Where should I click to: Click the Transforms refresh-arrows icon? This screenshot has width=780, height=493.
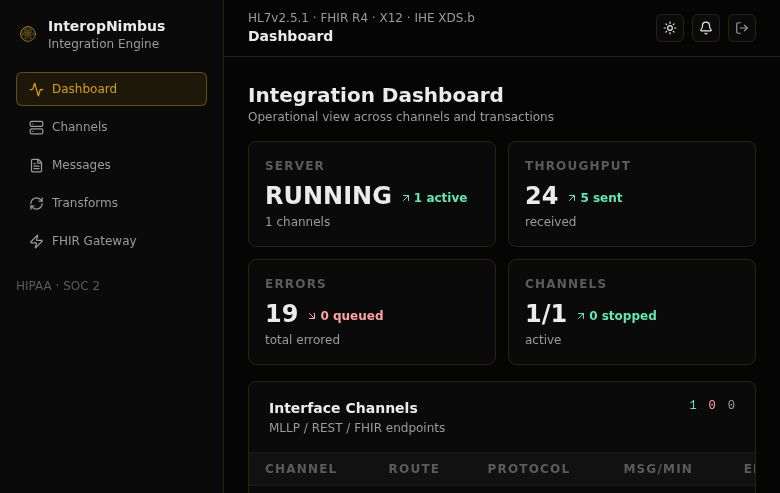click(x=37, y=203)
